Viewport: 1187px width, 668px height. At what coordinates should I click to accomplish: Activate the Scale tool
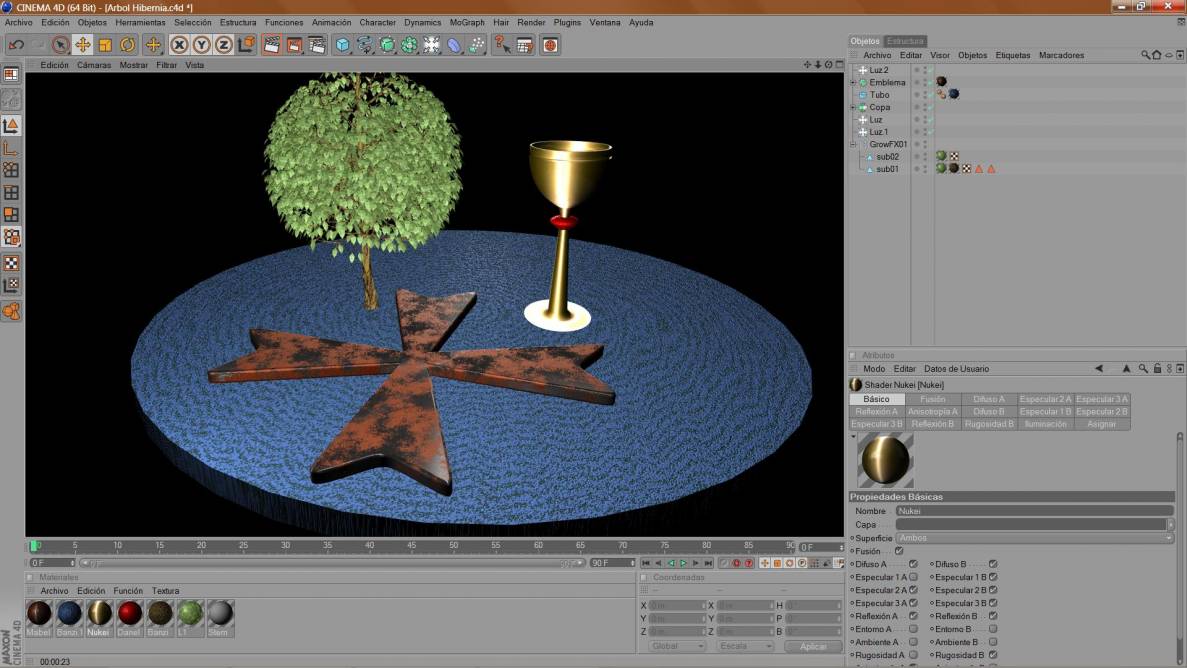coord(105,45)
